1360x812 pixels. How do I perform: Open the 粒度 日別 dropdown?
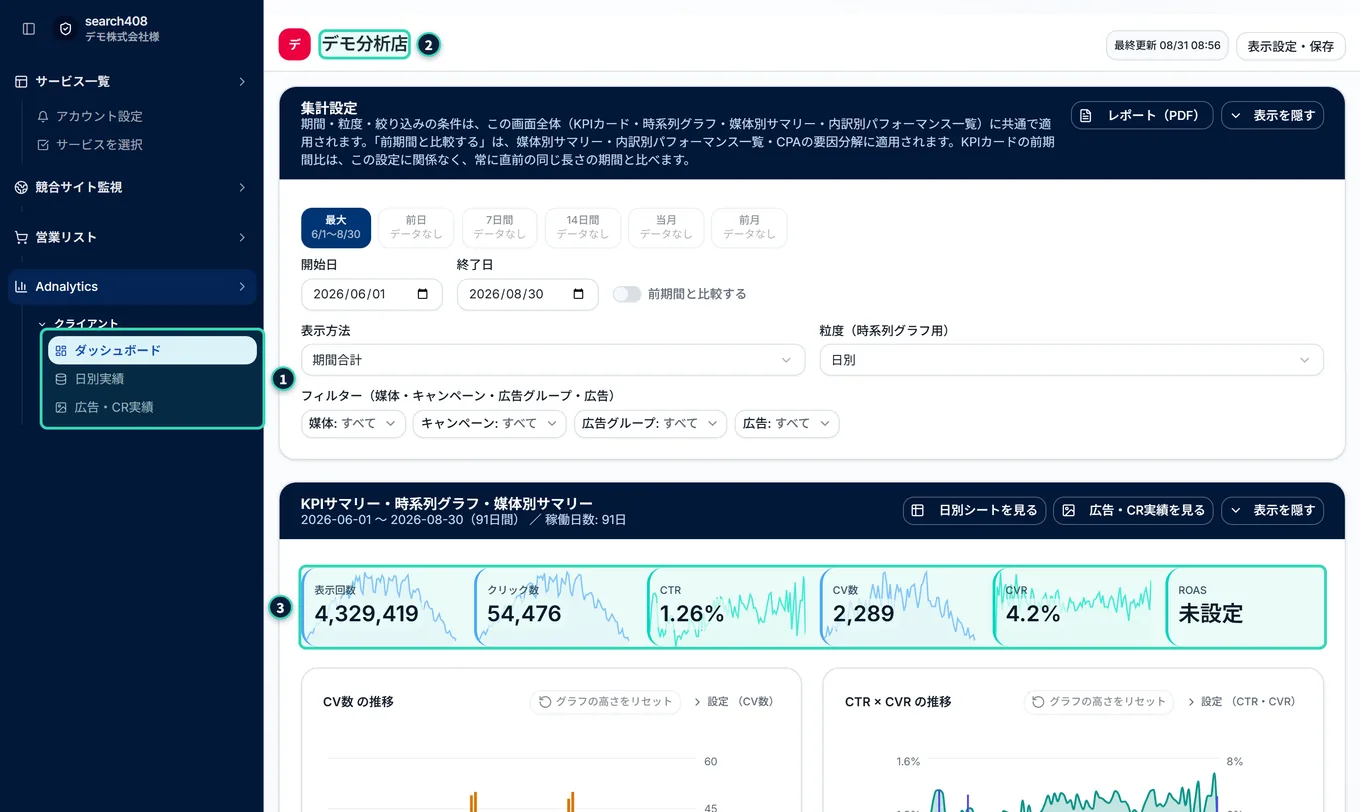click(1071, 360)
